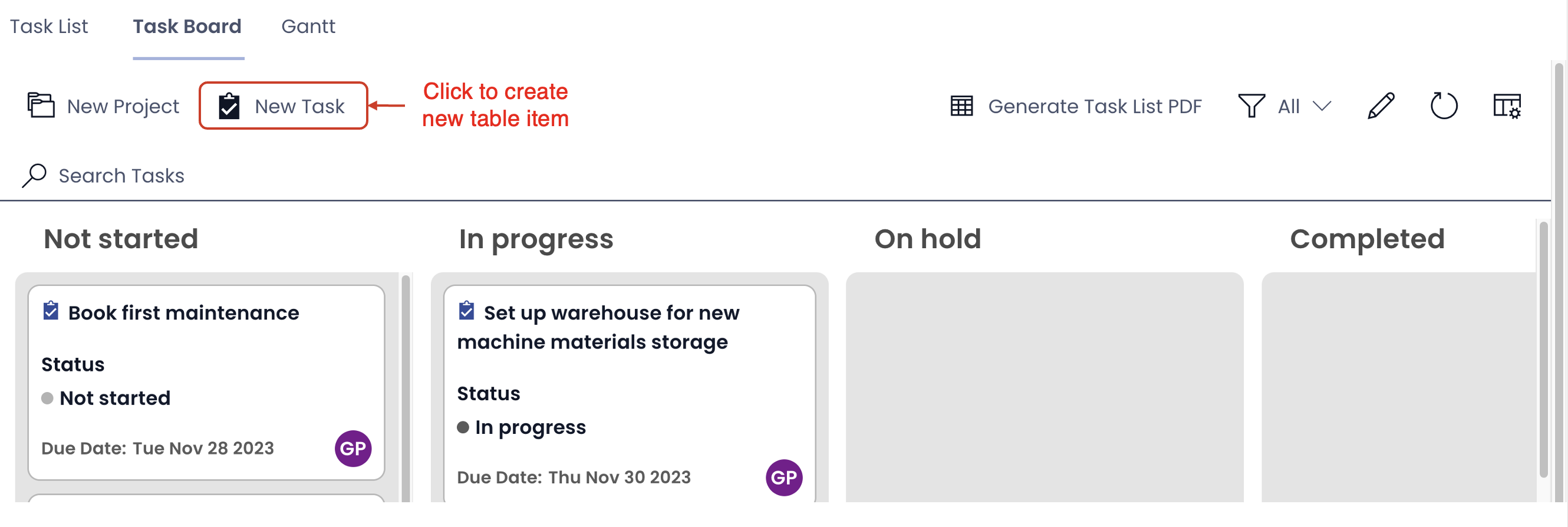
Task: Click the New Task clipboard icon
Action: click(229, 106)
